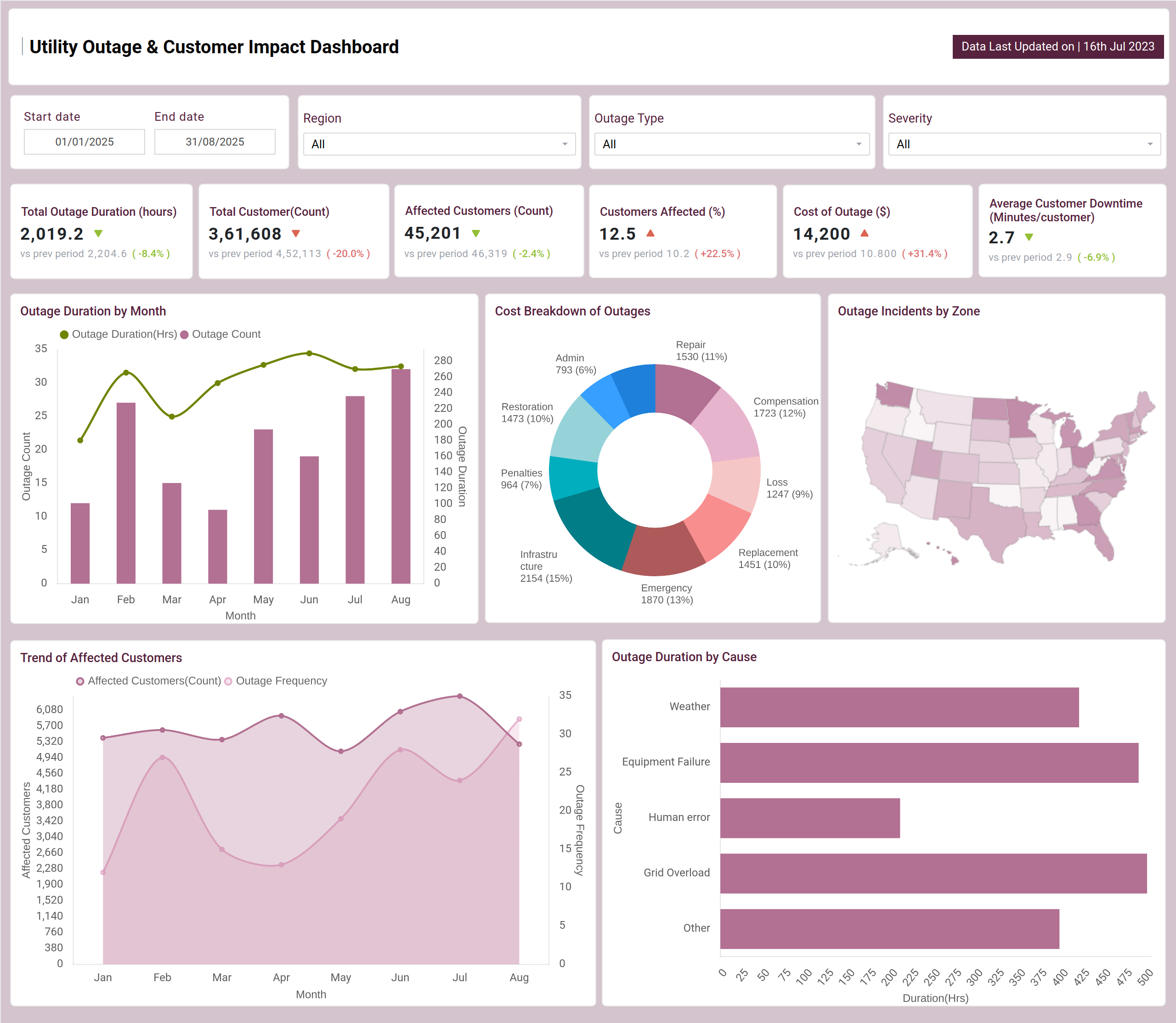Open the Outage Type dropdown
Viewport: 1176px width, 1023px height.
(732, 144)
